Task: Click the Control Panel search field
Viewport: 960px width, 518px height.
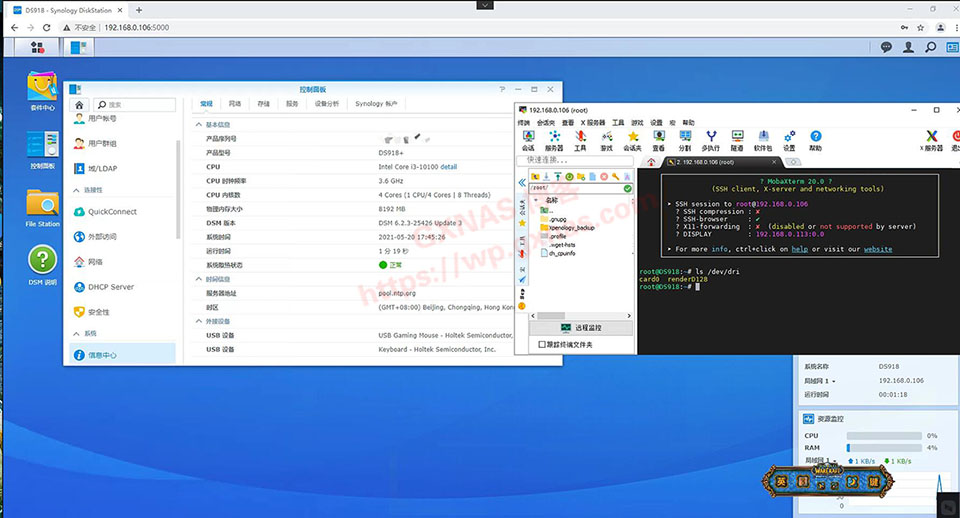Action: pyautogui.click(x=138, y=104)
